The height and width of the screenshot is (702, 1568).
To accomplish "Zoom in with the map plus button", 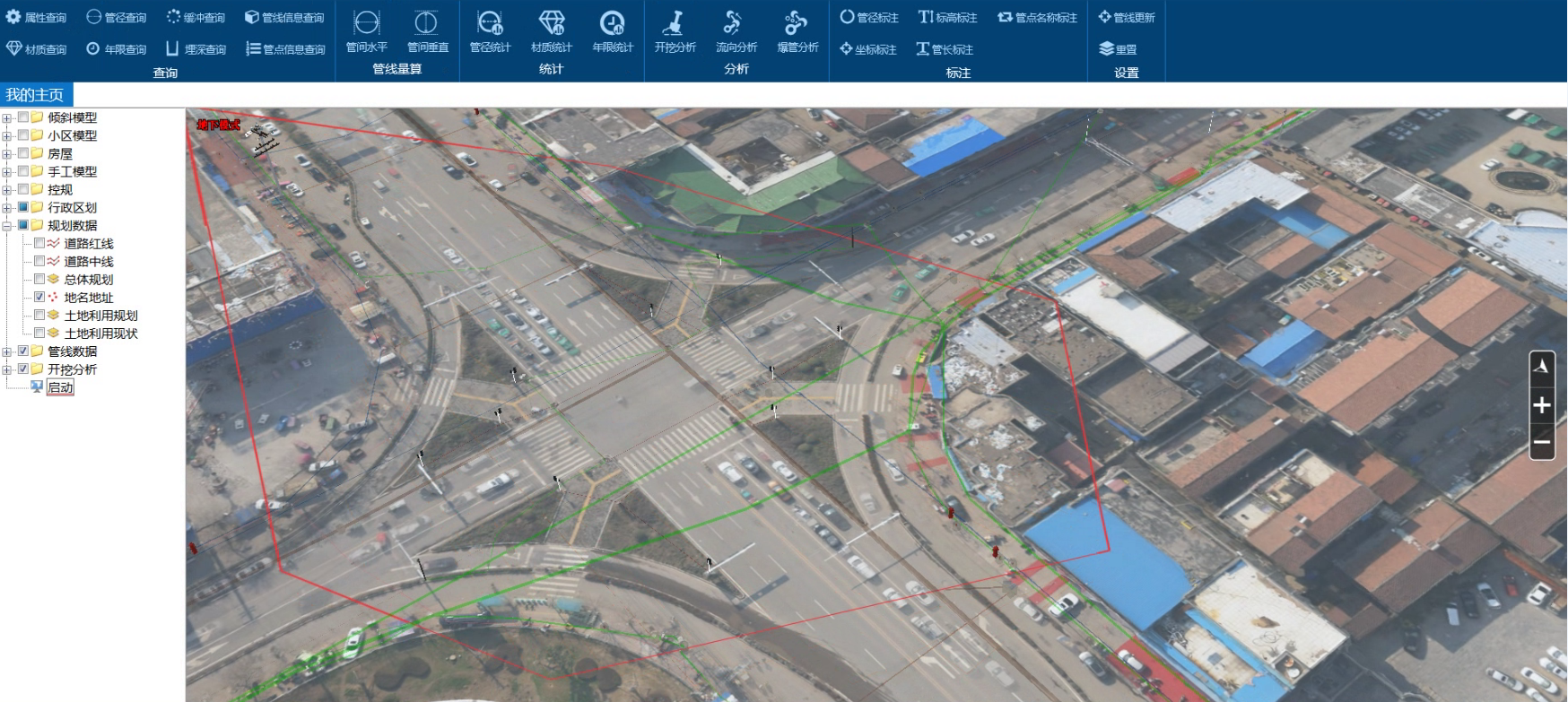I will (1542, 405).
